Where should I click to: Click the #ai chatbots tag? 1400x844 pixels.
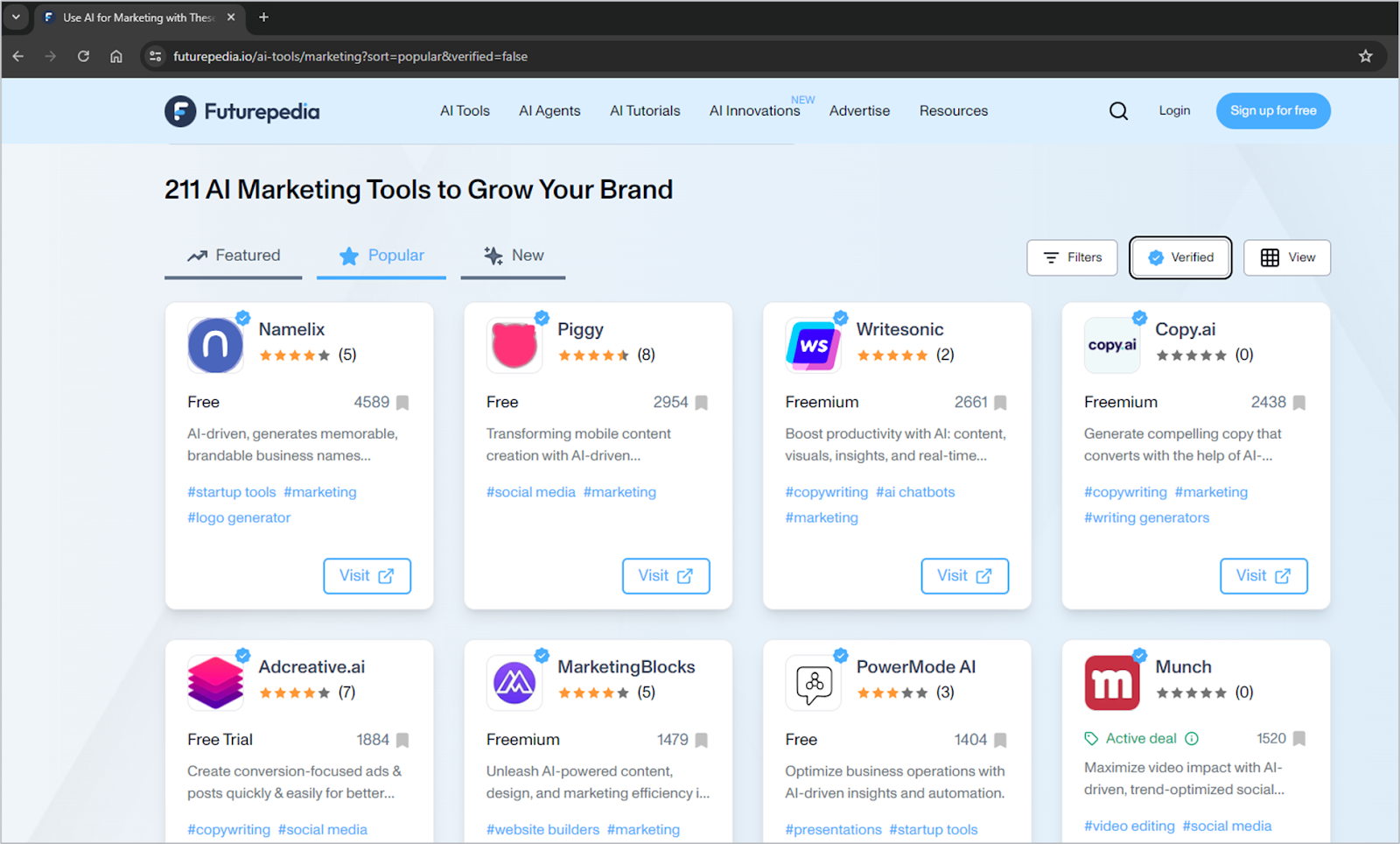coord(915,492)
